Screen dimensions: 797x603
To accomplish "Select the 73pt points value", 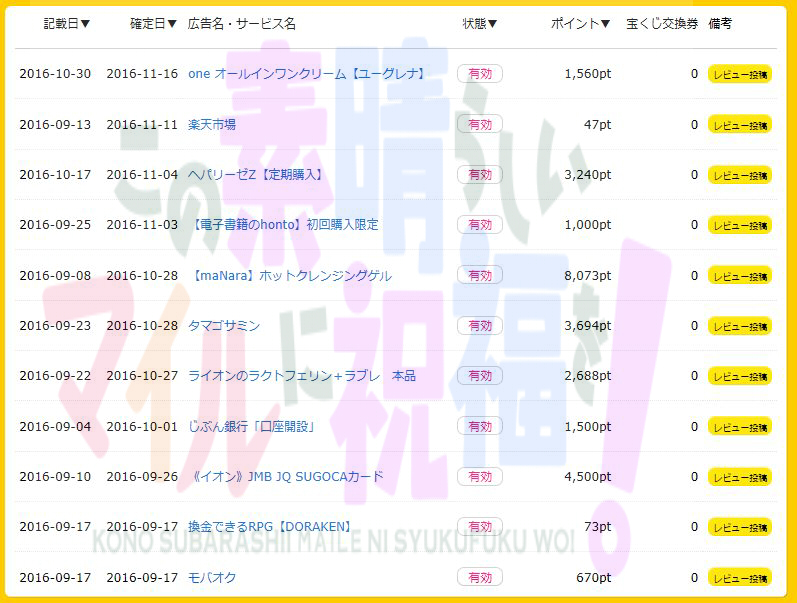I will click(597, 527).
